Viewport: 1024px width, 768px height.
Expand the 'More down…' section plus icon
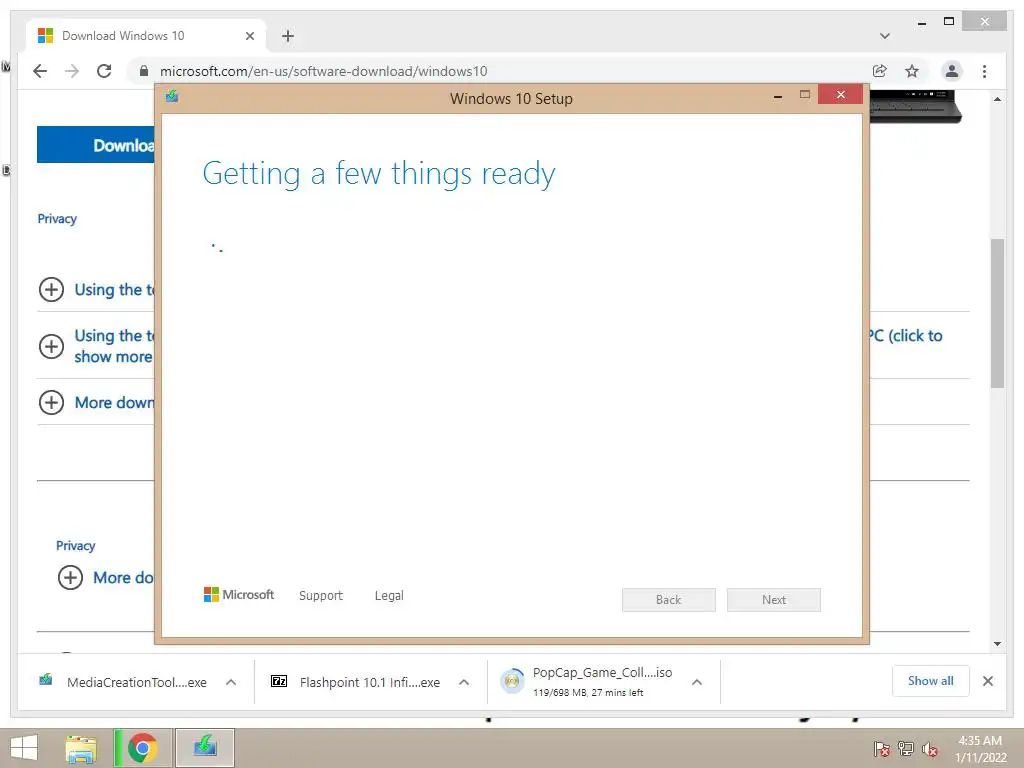[52, 402]
